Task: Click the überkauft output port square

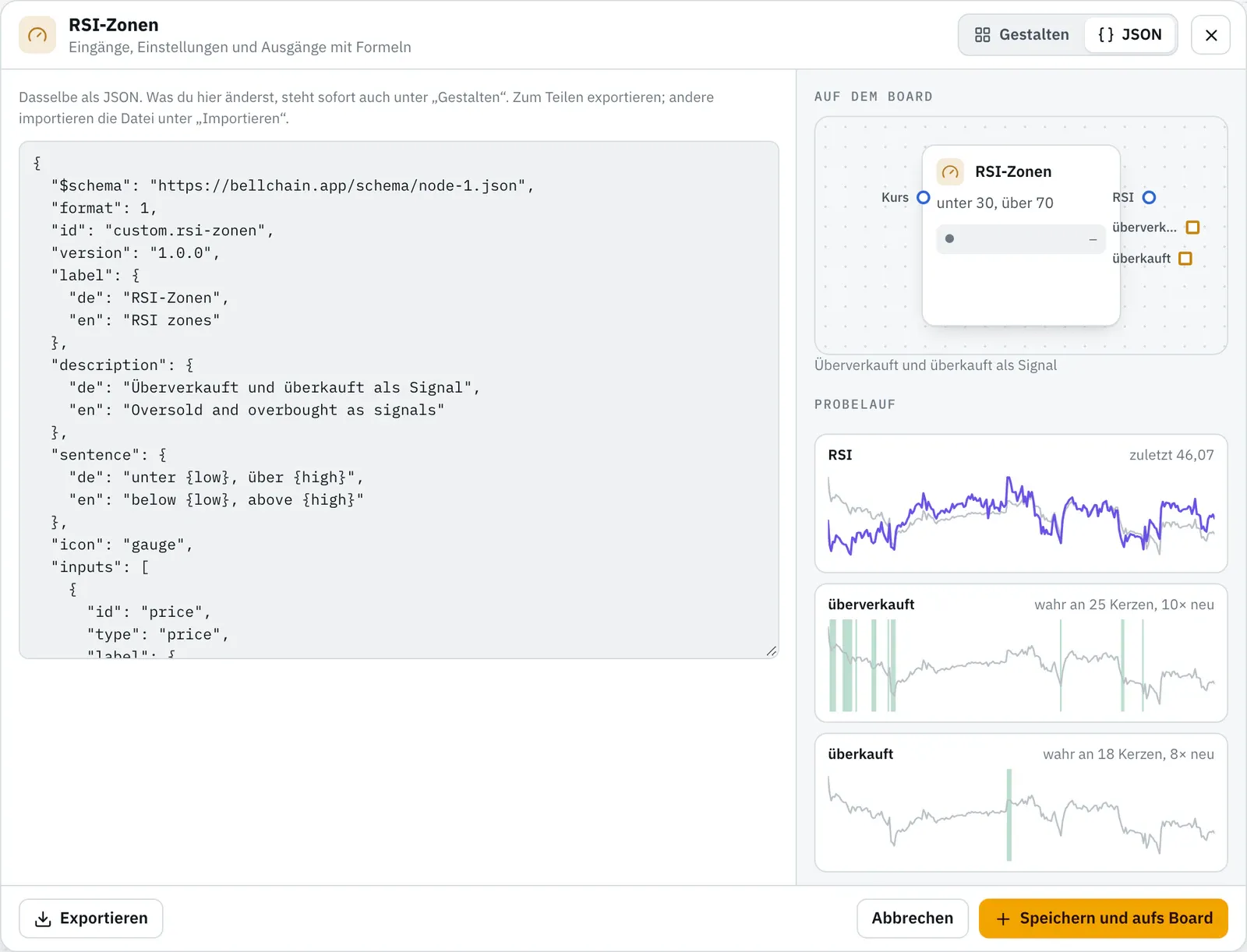Action: click(1185, 259)
